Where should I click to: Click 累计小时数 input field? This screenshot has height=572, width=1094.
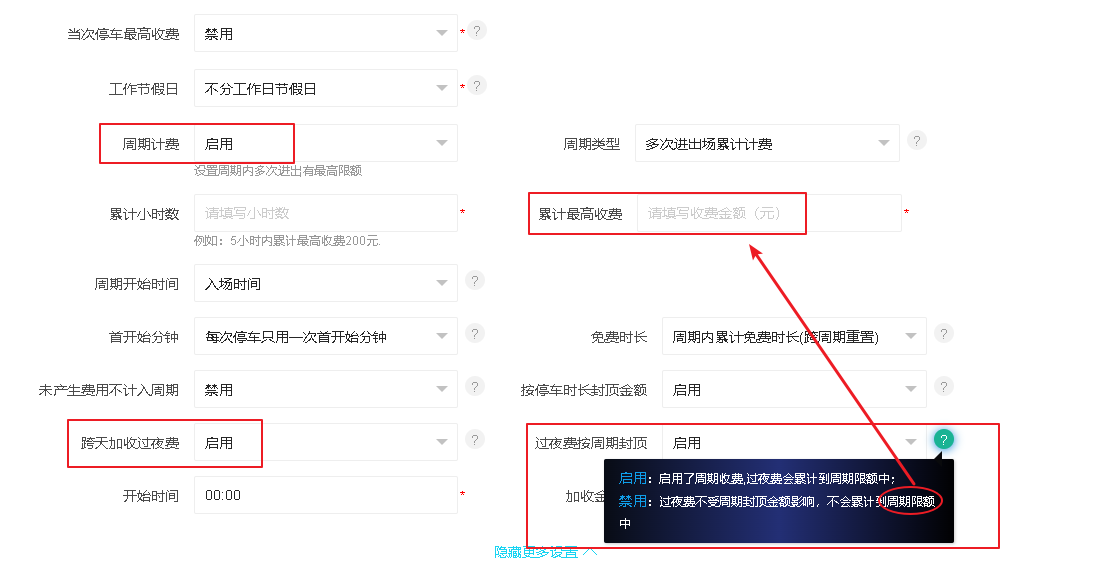(x=326, y=213)
